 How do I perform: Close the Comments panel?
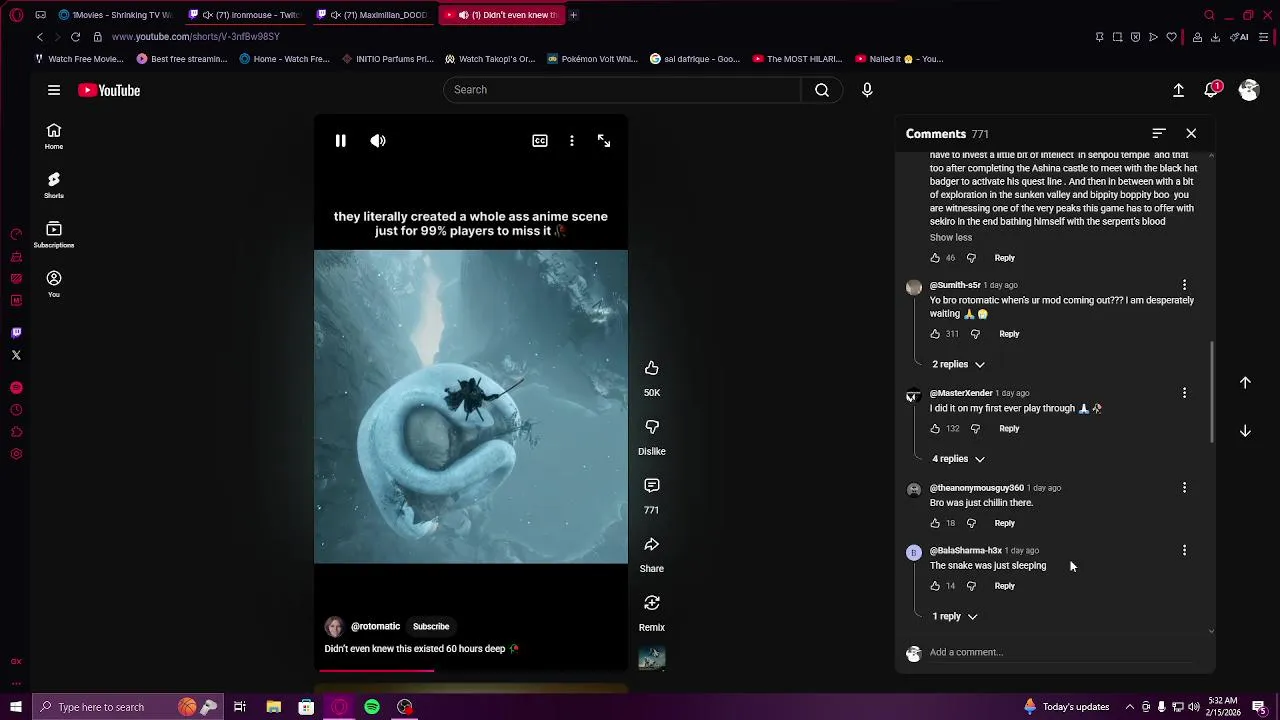click(1191, 133)
